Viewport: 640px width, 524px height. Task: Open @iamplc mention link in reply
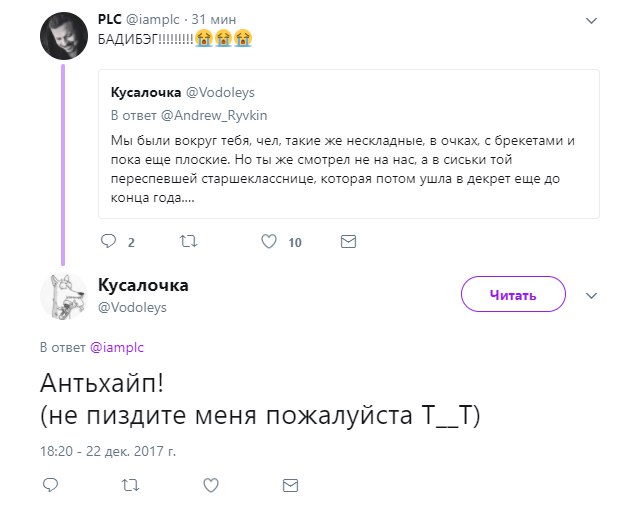point(117,347)
